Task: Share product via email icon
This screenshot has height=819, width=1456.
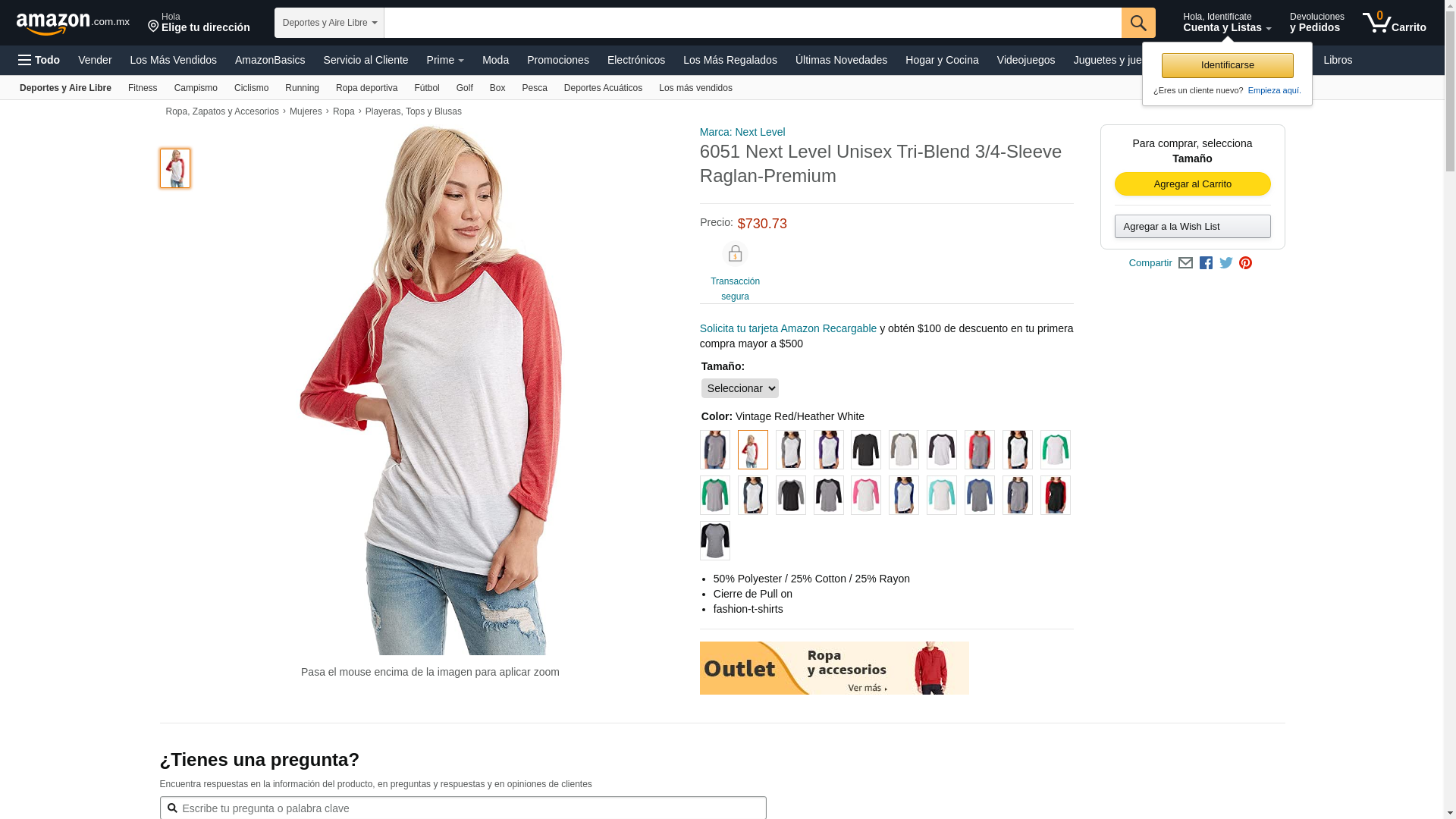Action: click(1185, 263)
